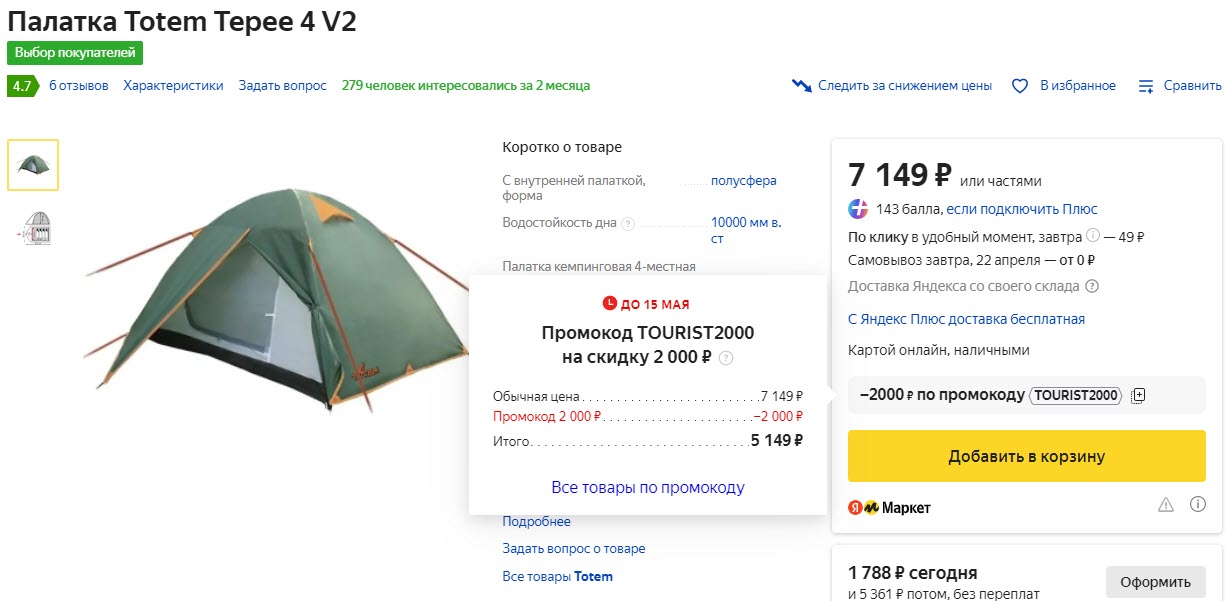Image resolution: width=1228 pixels, height=601 pixels.
Task: Open Все товары Totem link
Action: point(558,576)
